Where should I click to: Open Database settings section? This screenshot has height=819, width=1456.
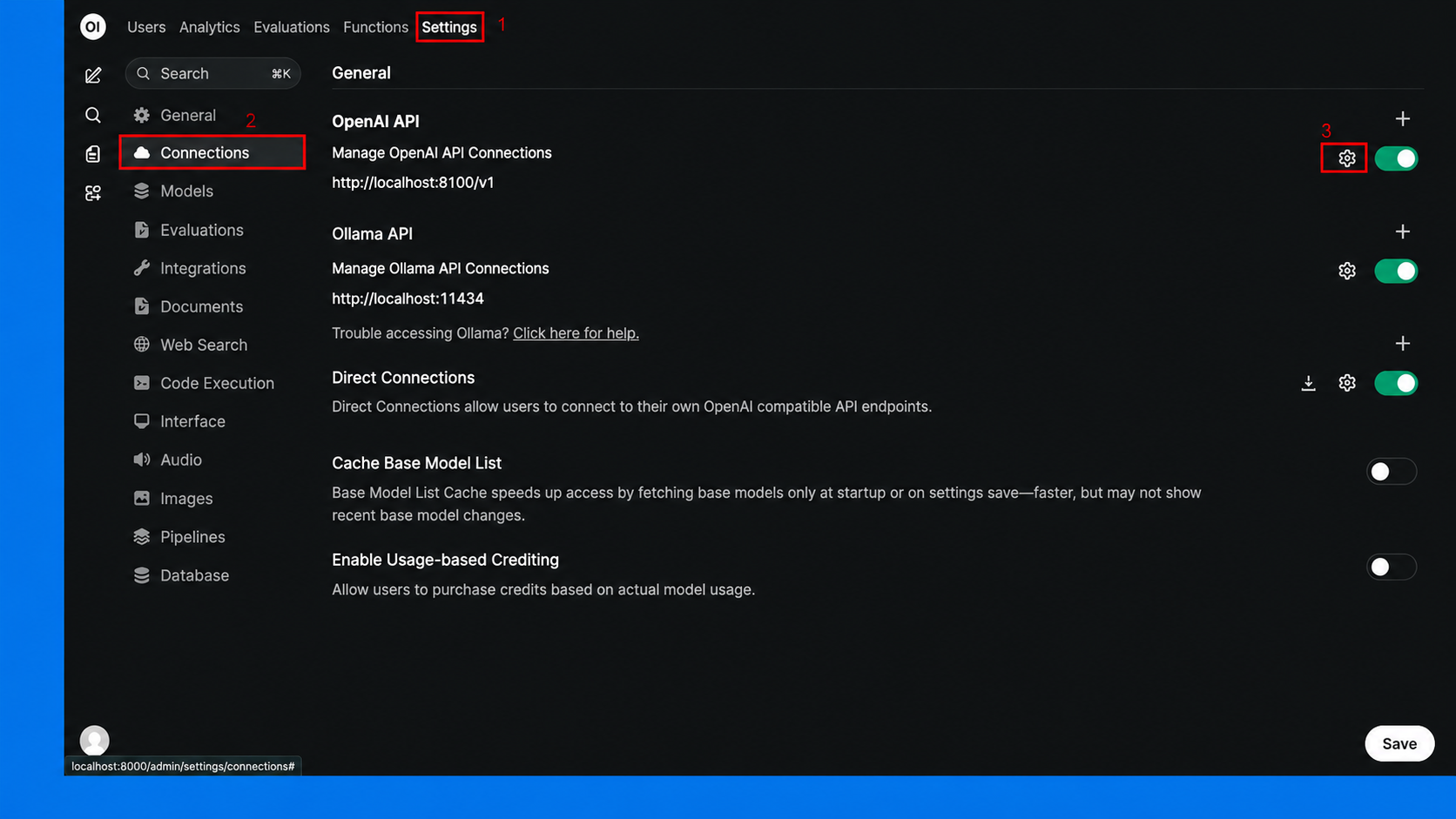[x=212, y=575]
